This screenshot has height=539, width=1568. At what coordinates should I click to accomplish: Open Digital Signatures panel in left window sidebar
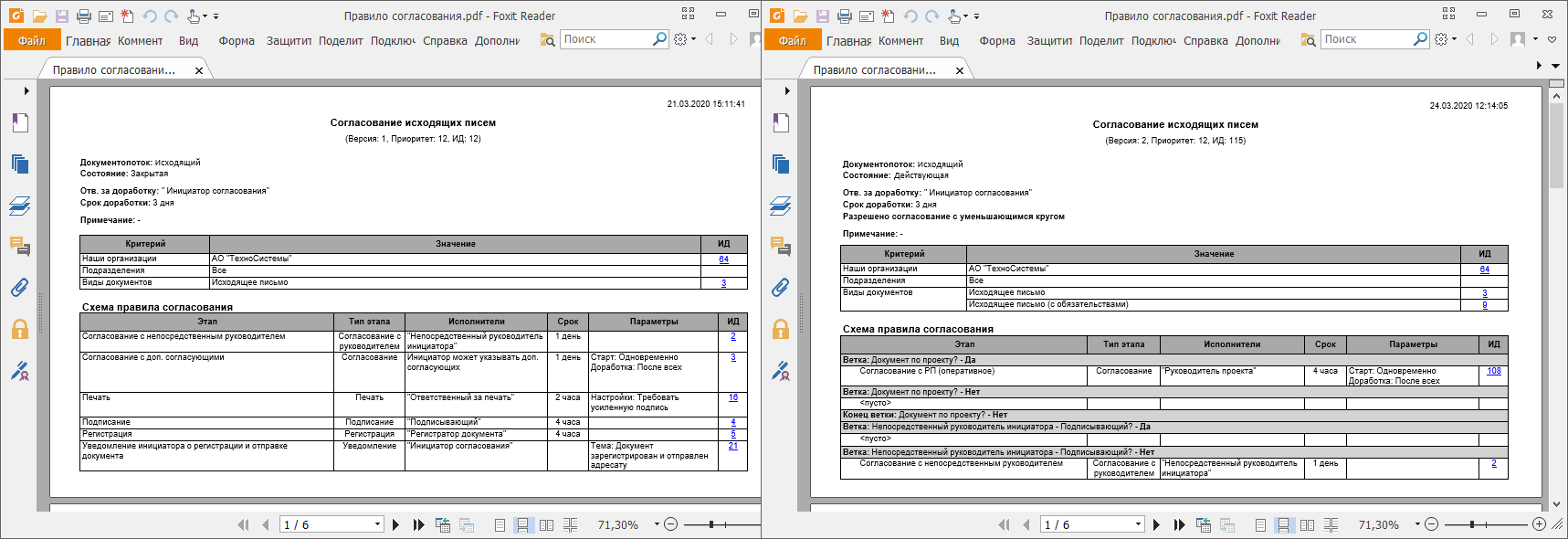tap(20, 371)
